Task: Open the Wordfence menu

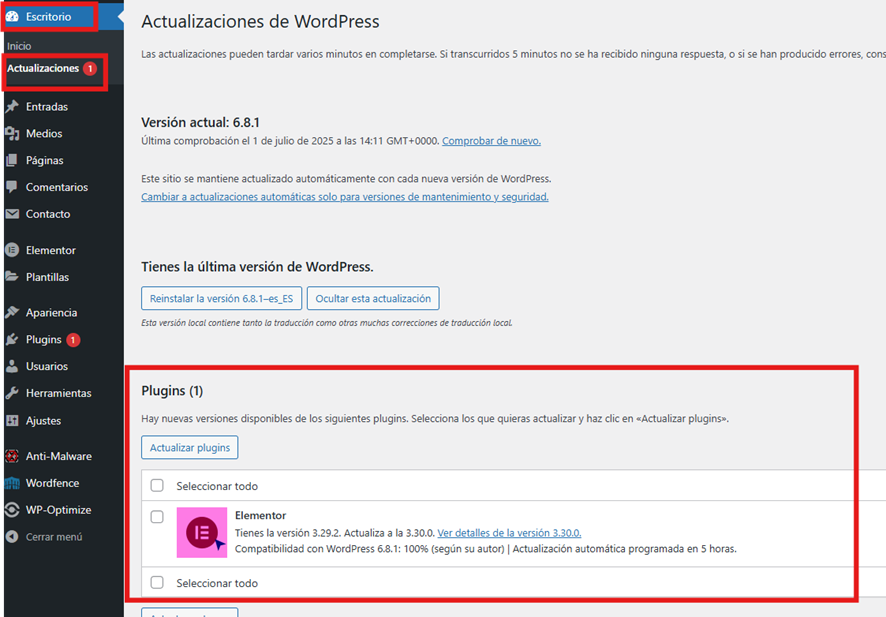Action: [x=53, y=483]
